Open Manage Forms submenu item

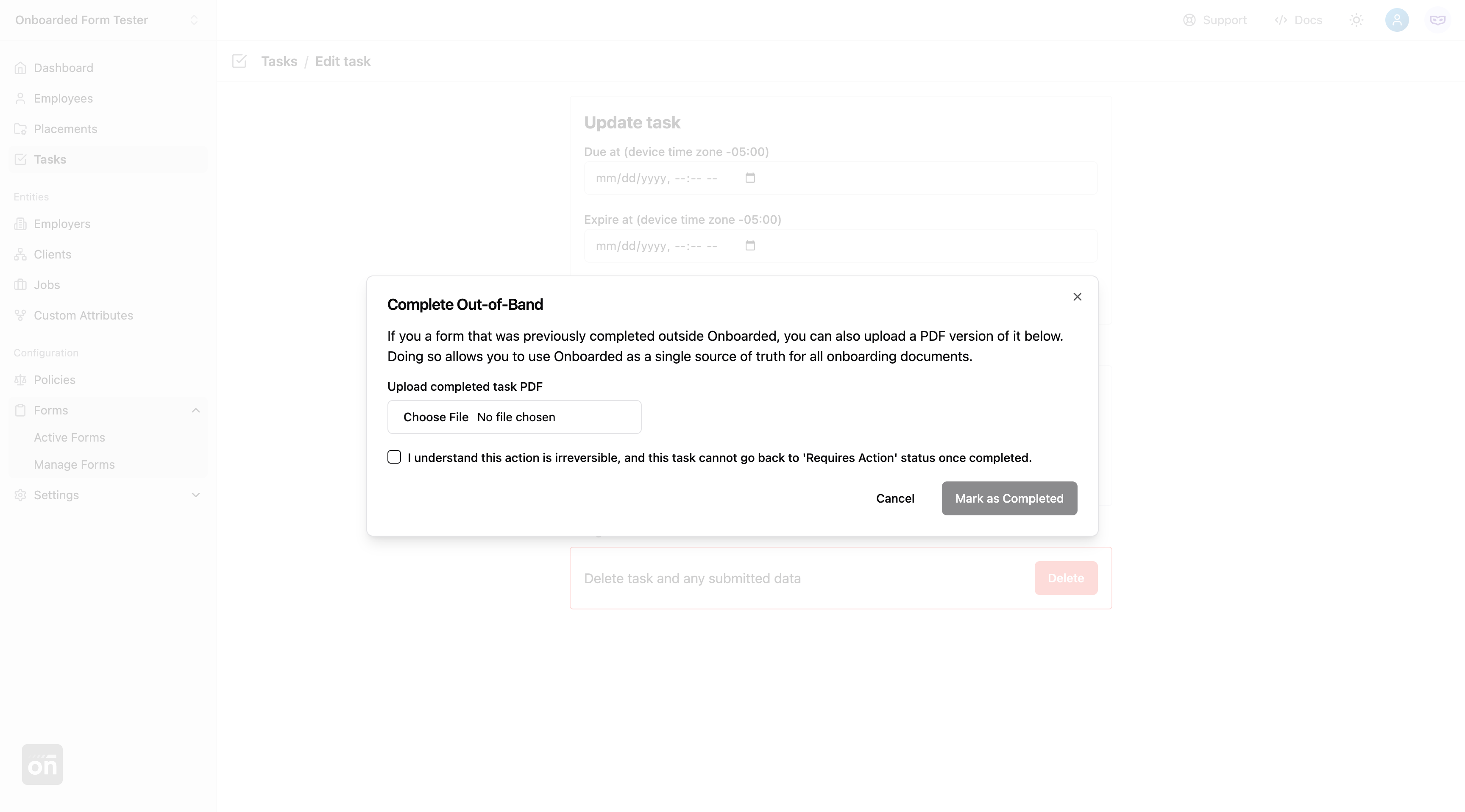click(x=74, y=464)
